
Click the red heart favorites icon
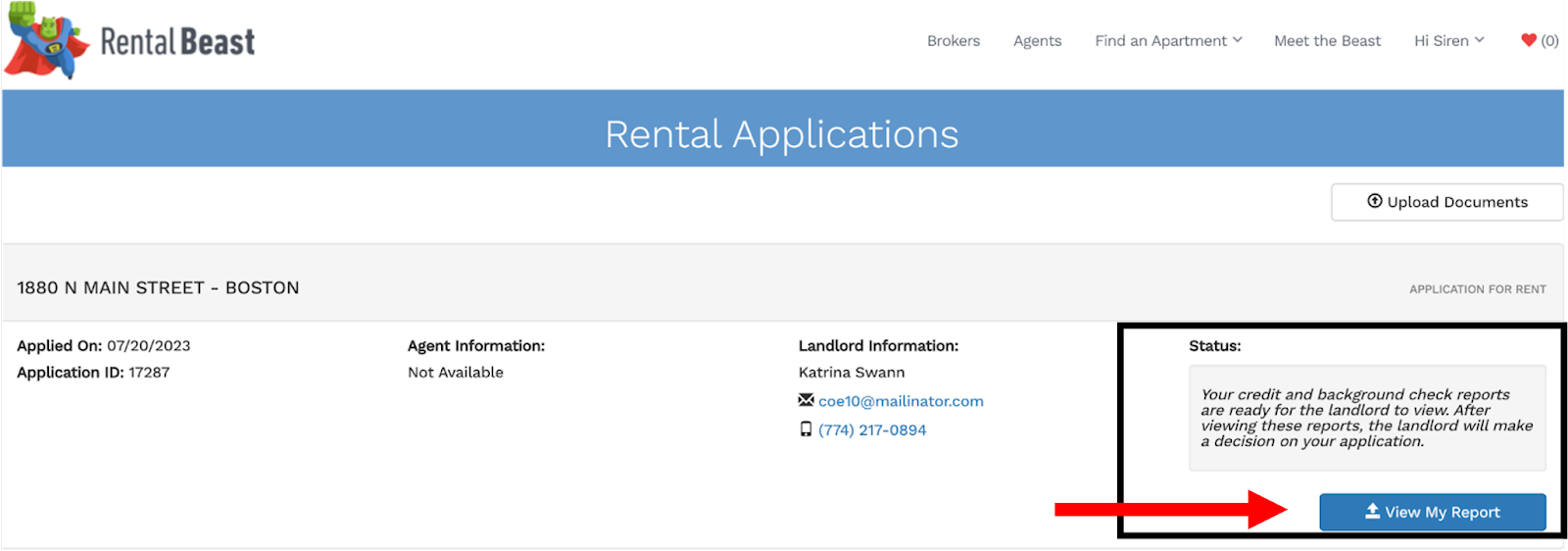point(1528,40)
